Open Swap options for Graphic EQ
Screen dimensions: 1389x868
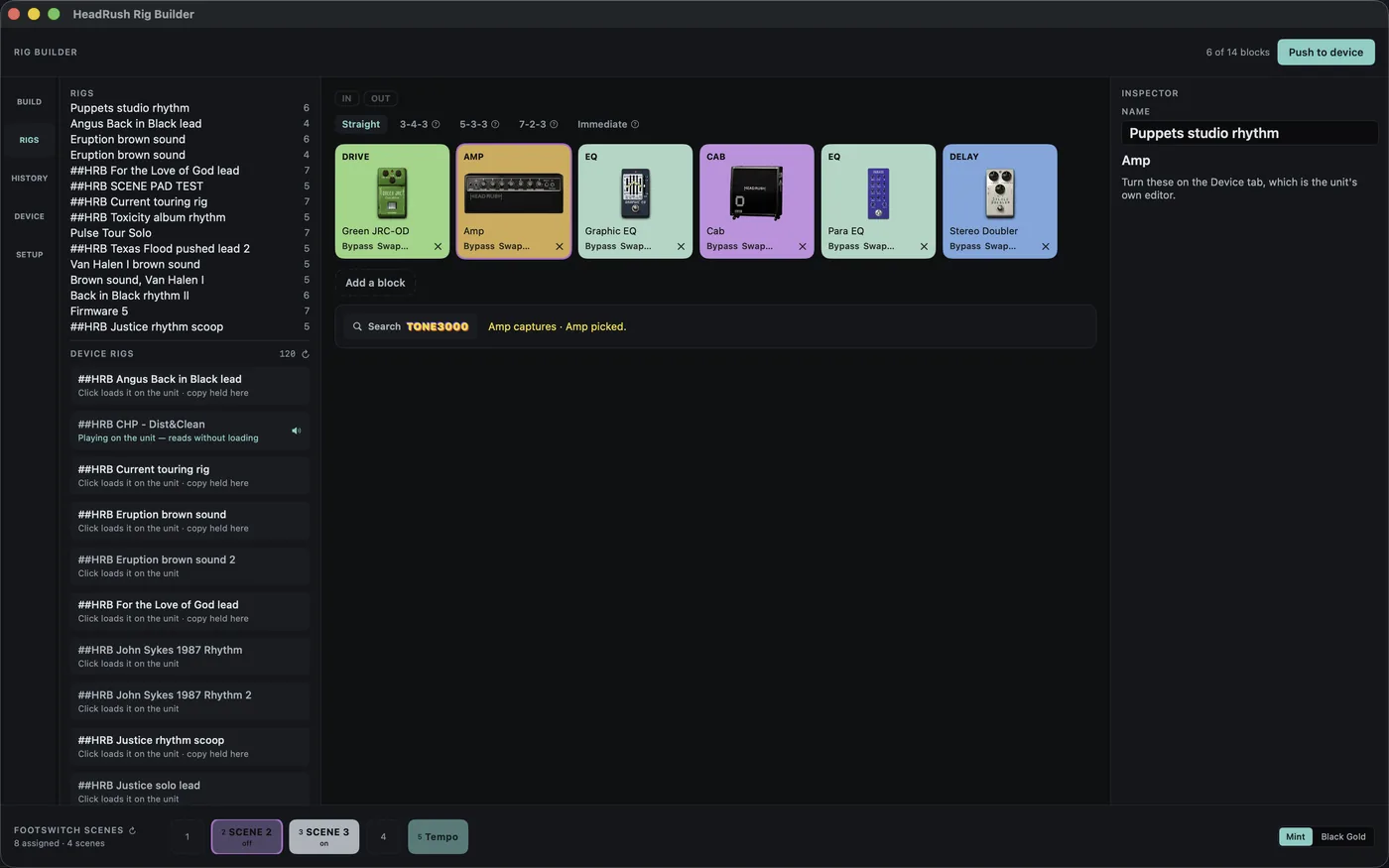coord(636,247)
